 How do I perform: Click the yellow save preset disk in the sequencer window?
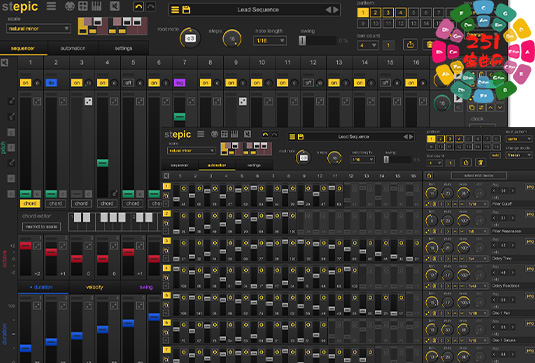point(186,10)
